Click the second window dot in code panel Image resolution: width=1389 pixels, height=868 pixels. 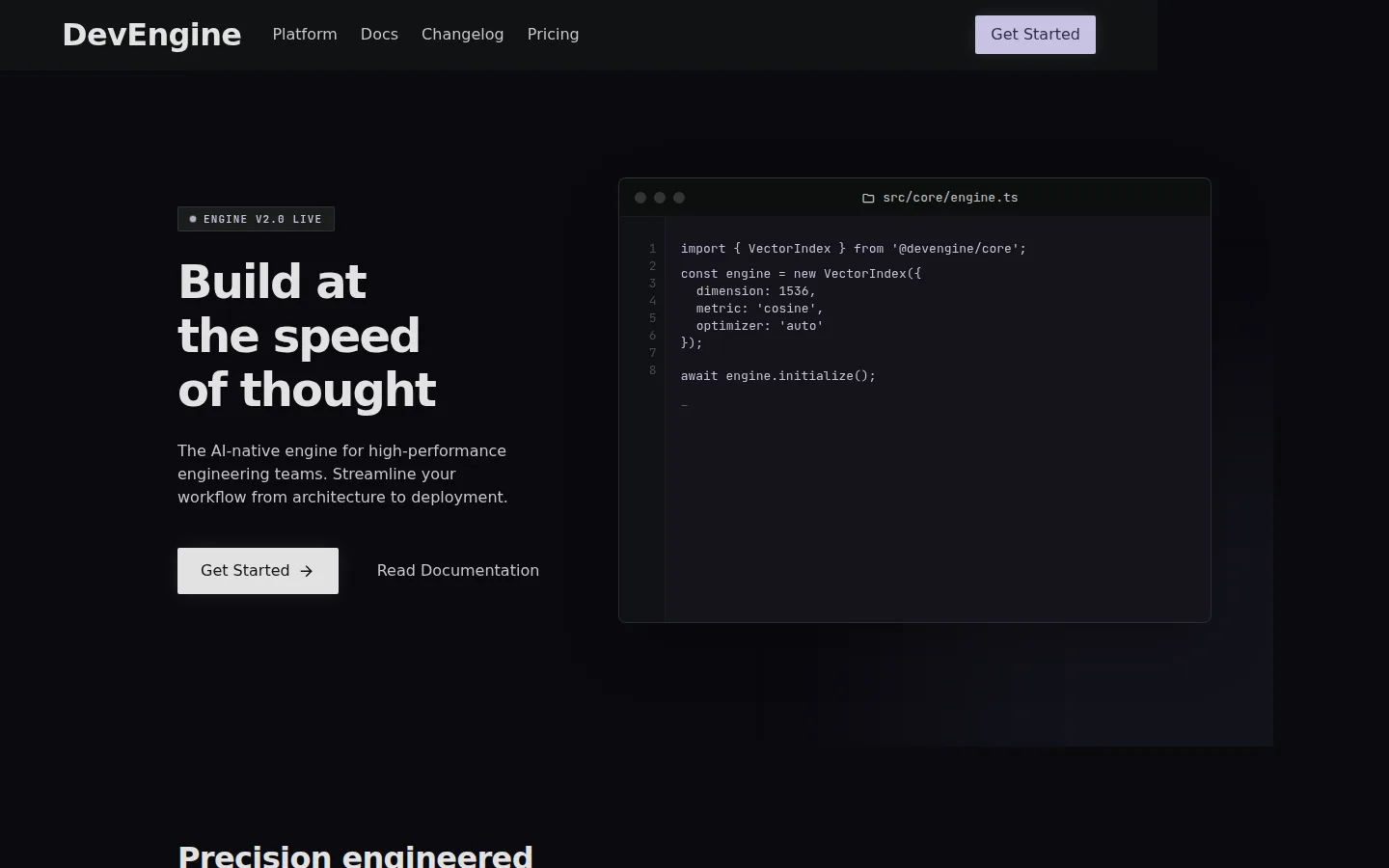tap(660, 198)
